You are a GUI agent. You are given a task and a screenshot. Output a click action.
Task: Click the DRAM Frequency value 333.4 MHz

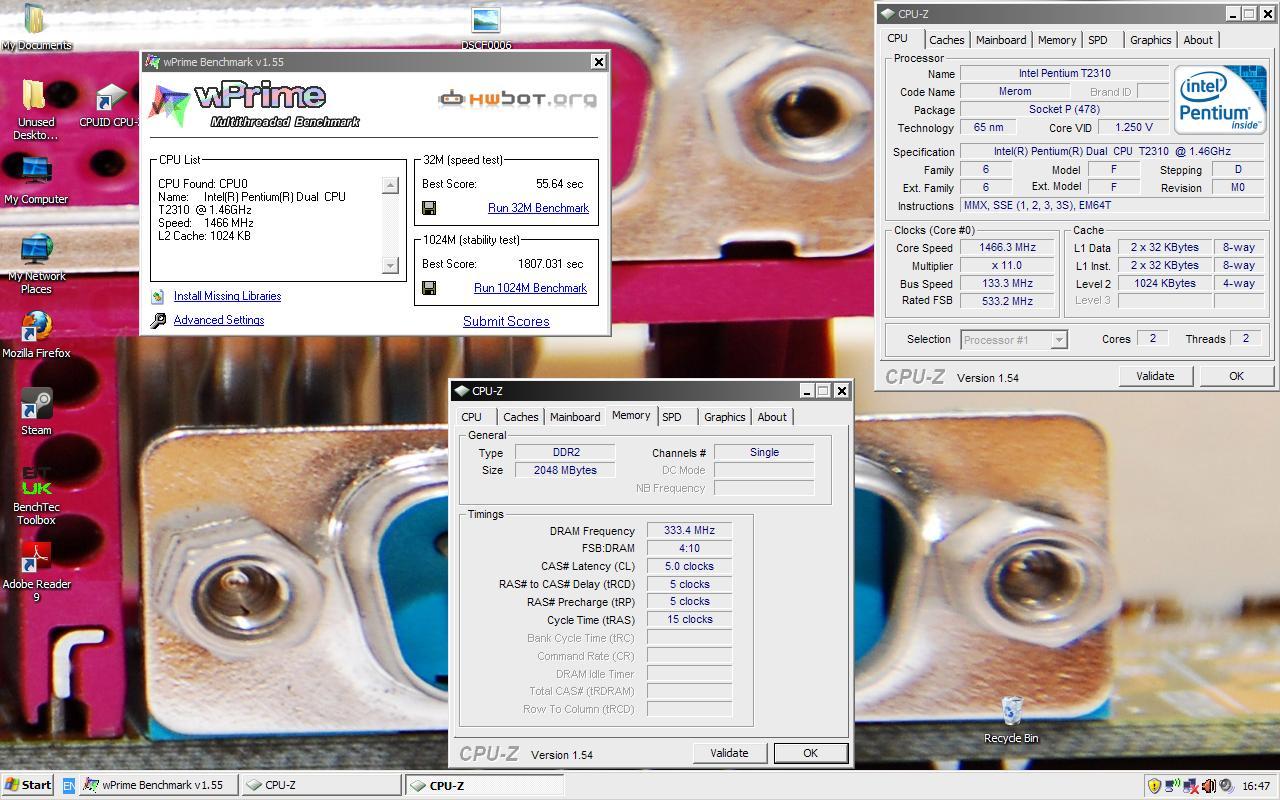689,531
